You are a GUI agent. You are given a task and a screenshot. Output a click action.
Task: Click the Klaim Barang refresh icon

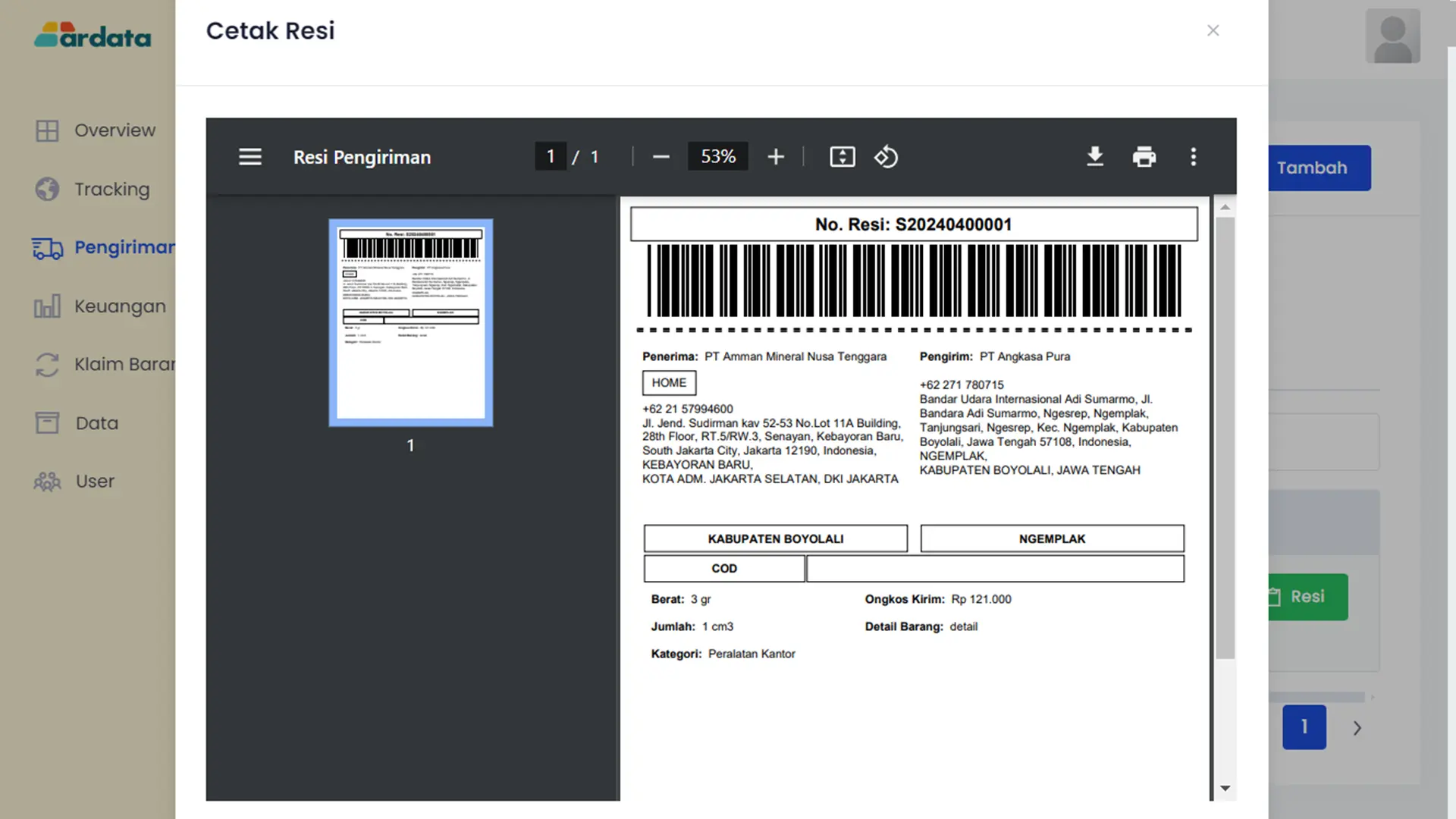click(x=47, y=365)
